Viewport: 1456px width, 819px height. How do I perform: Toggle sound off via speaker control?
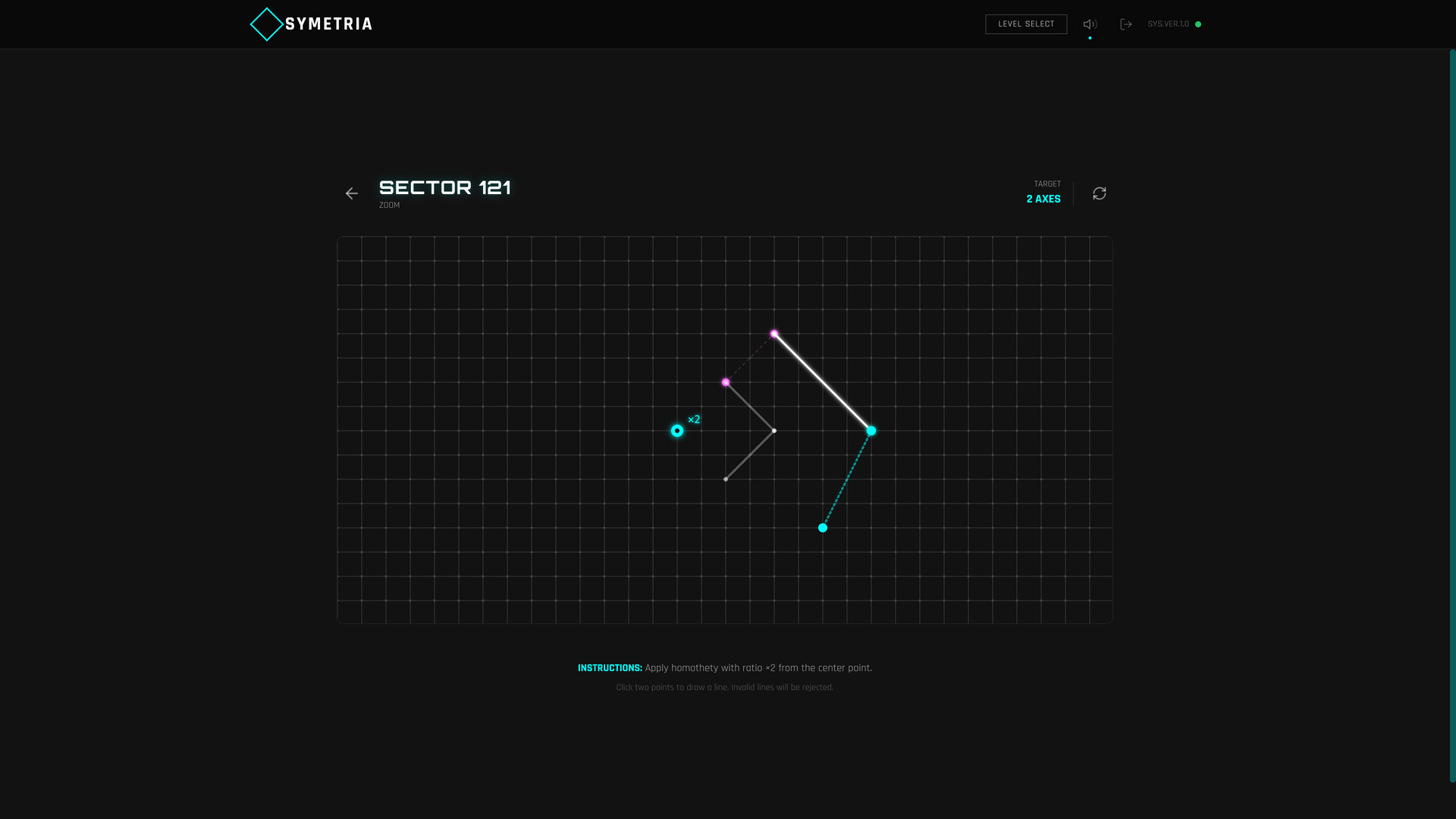click(x=1089, y=24)
